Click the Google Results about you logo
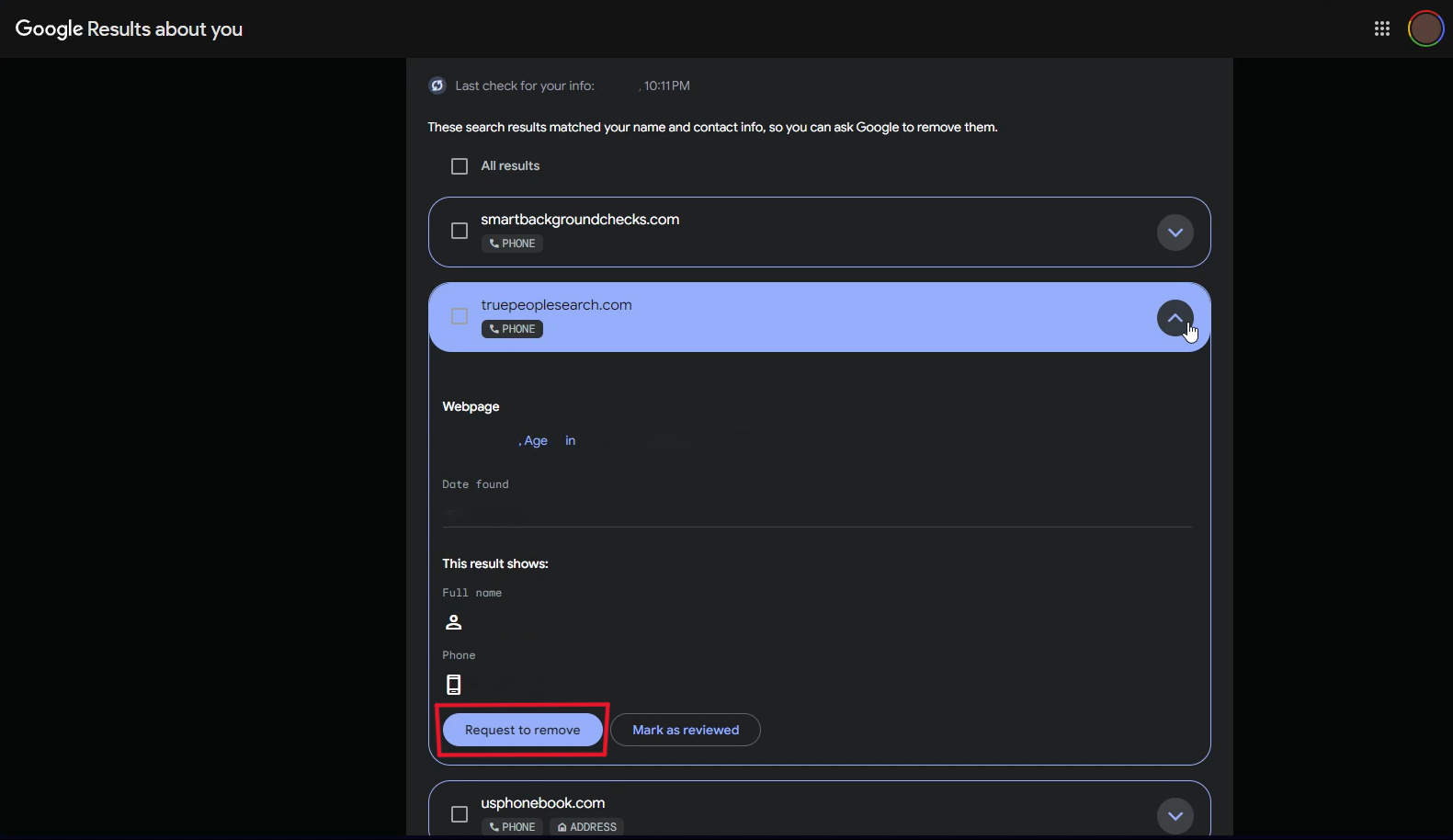The height and width of the screenshot is (840, 1453). click(x=129, y=28)
